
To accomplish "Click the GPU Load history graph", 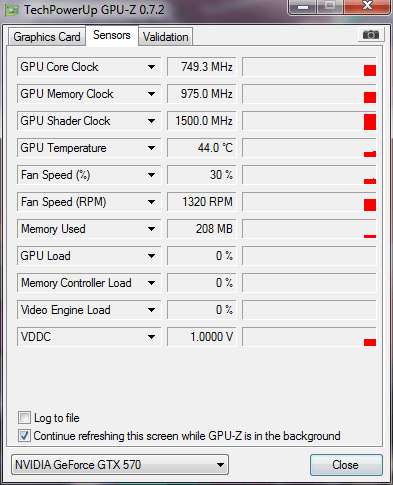I will 309,256.
